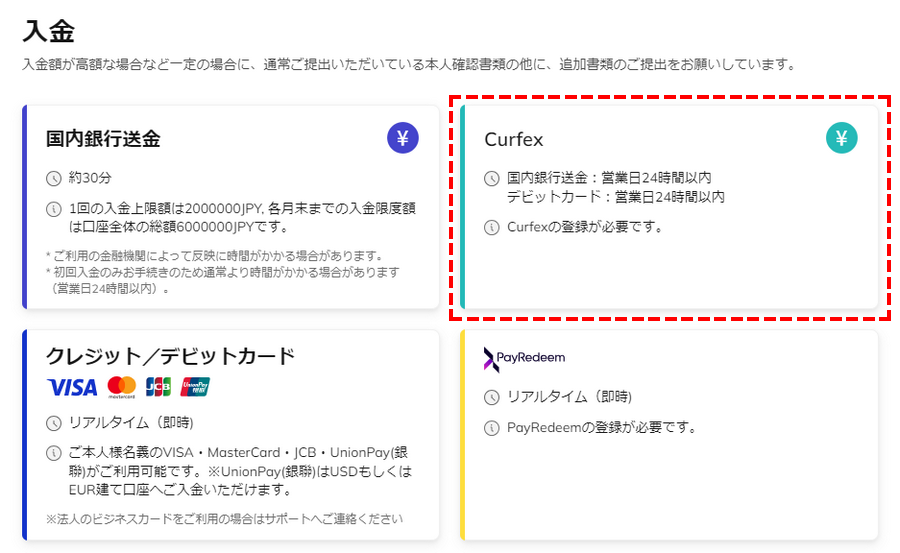Image resolution: width=900 pixels, height=553 pixels.
Task: Click the UnionPay logo
Action: [x=195, y=387]
